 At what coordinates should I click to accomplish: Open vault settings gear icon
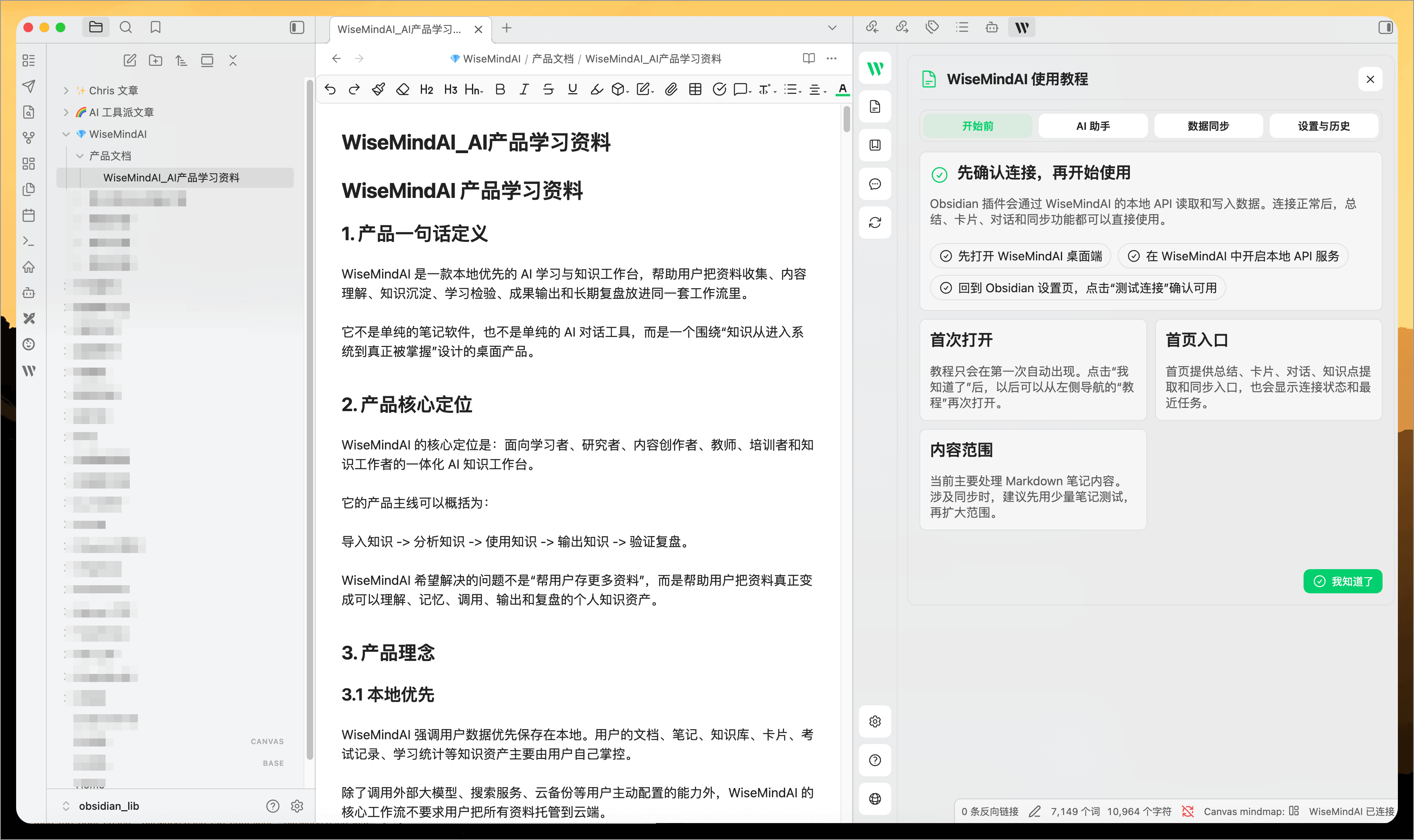(297, 805)
